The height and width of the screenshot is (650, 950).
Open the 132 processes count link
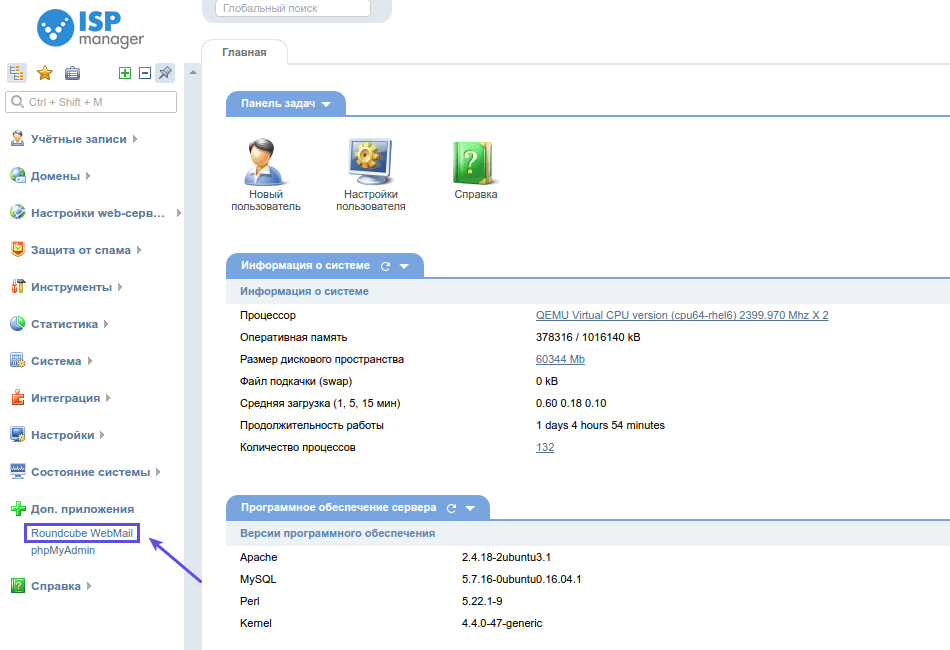545,447
